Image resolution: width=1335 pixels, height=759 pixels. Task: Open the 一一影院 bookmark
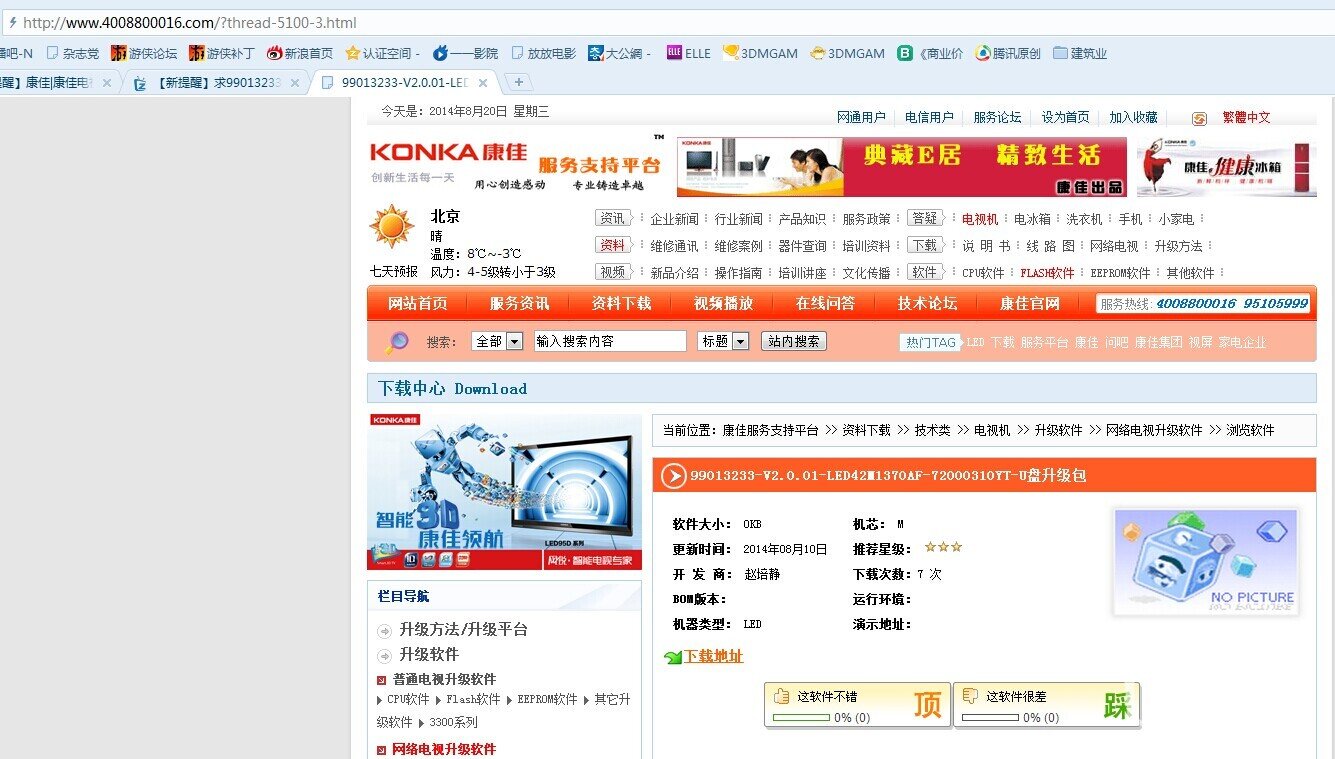466,53
